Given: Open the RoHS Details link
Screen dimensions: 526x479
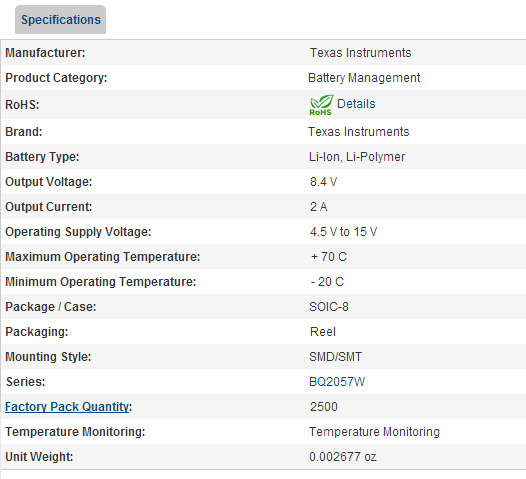Looking at the screenshot, I should pos(356,104).
